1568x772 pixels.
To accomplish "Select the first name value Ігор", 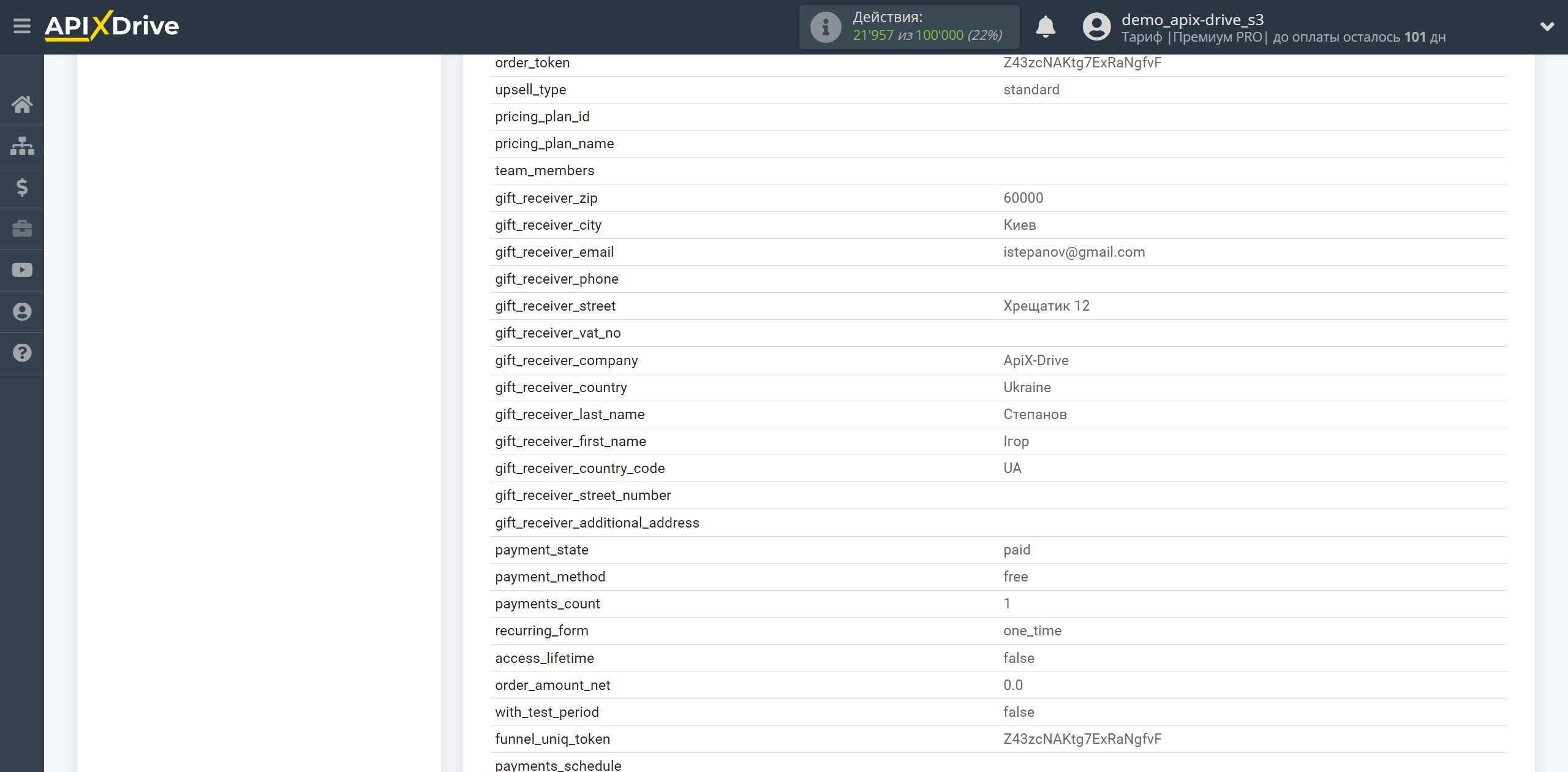I will [x=1016, y=441].
